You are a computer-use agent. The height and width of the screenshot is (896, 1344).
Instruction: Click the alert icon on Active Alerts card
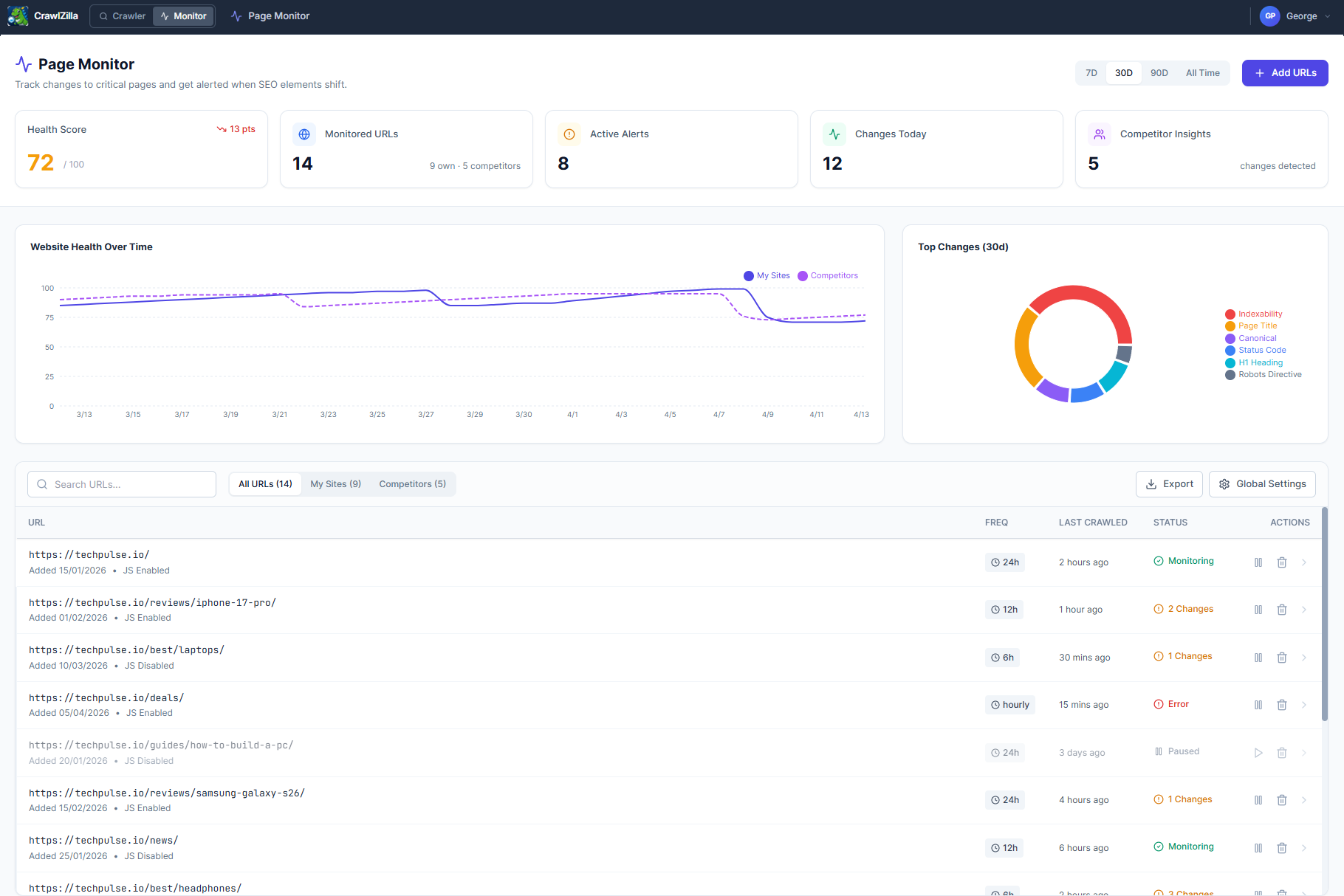(x=569, y=134)
